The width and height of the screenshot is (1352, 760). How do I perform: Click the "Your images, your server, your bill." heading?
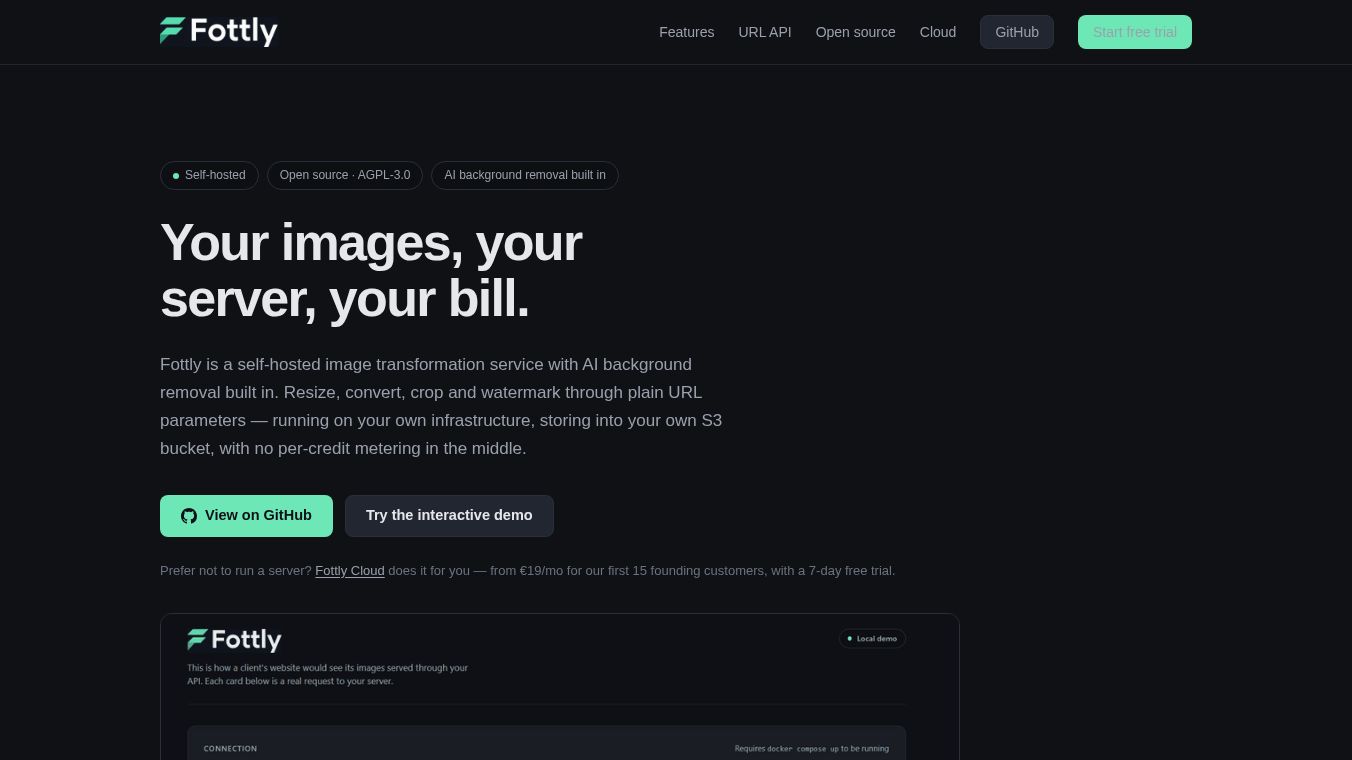(x=371, y=271)
